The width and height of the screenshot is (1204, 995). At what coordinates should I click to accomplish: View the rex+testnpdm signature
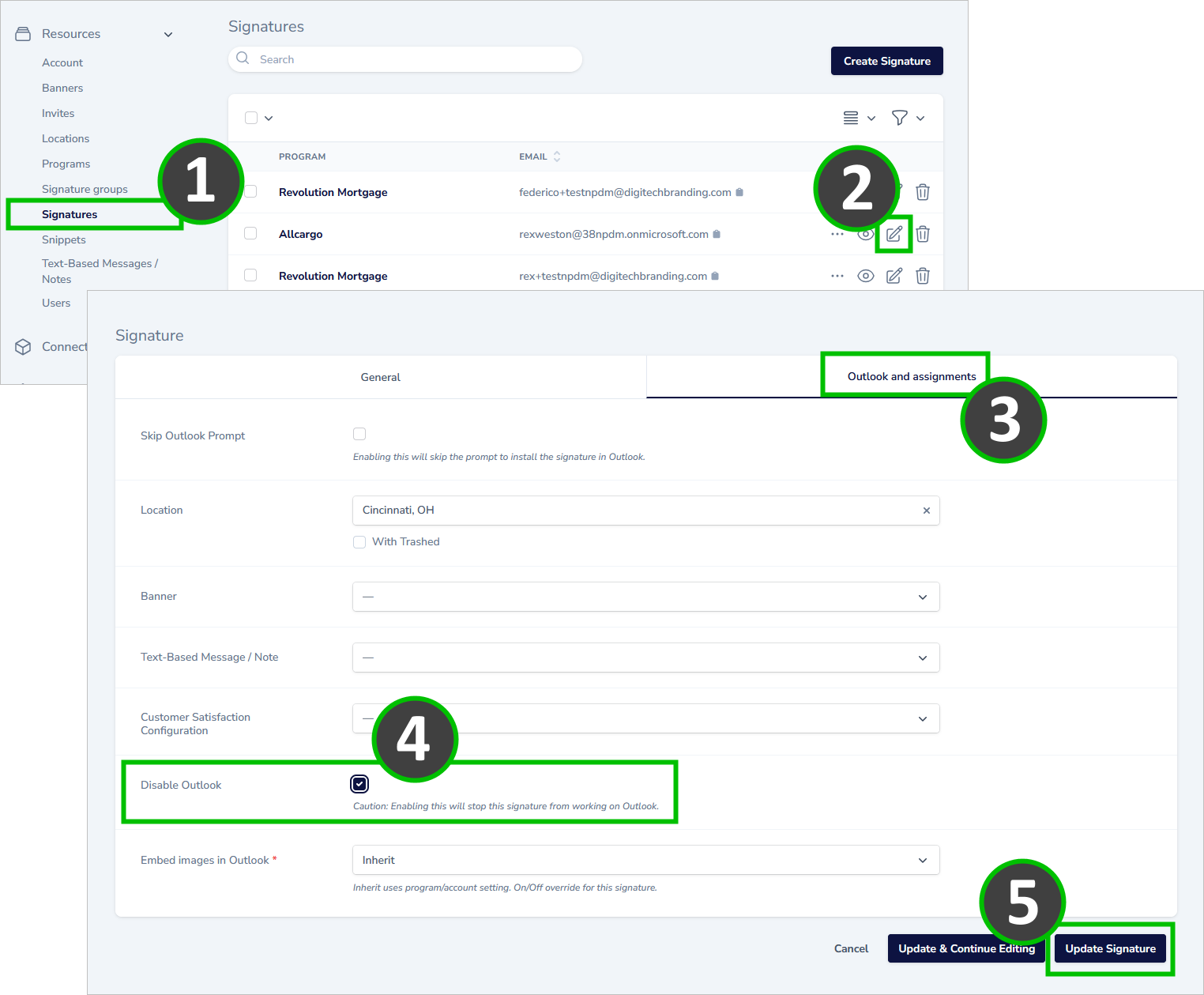coord(866,276)
